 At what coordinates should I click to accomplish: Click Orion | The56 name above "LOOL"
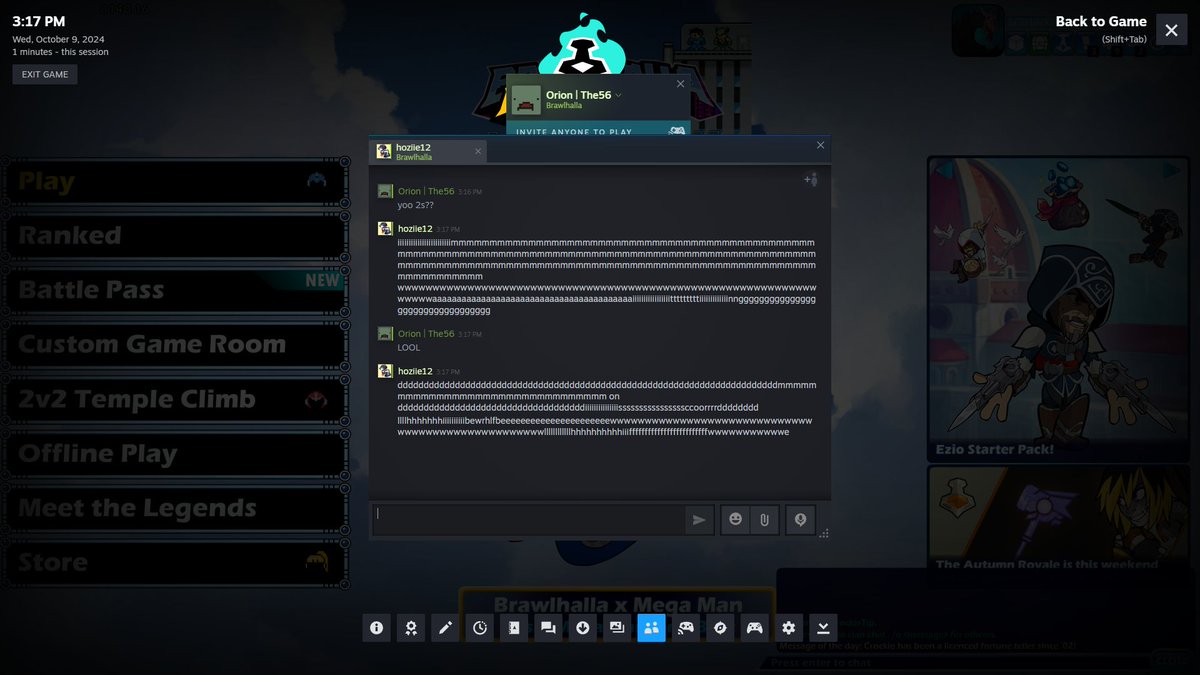[426, 334]
